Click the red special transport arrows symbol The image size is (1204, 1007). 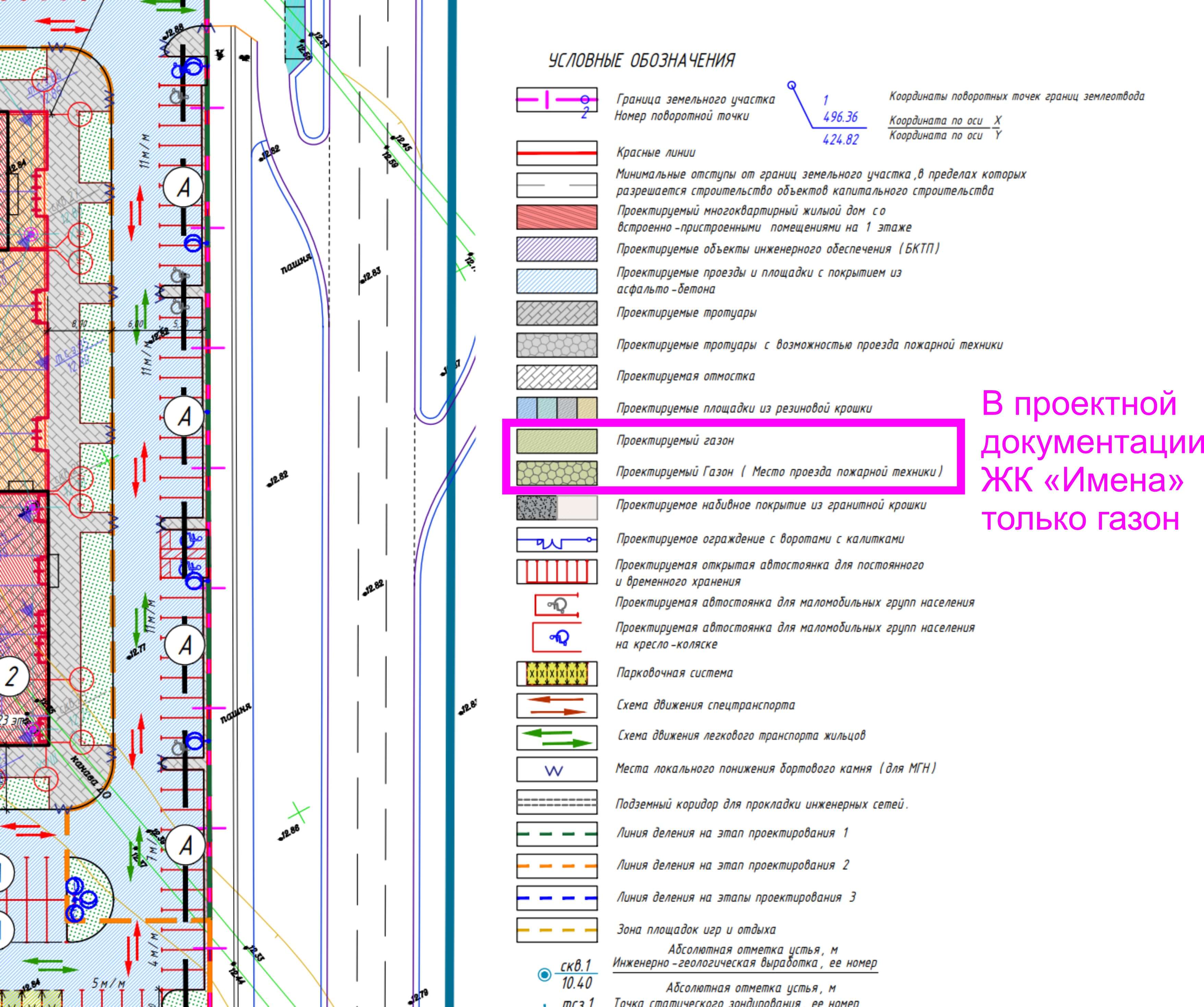point(557,705)
